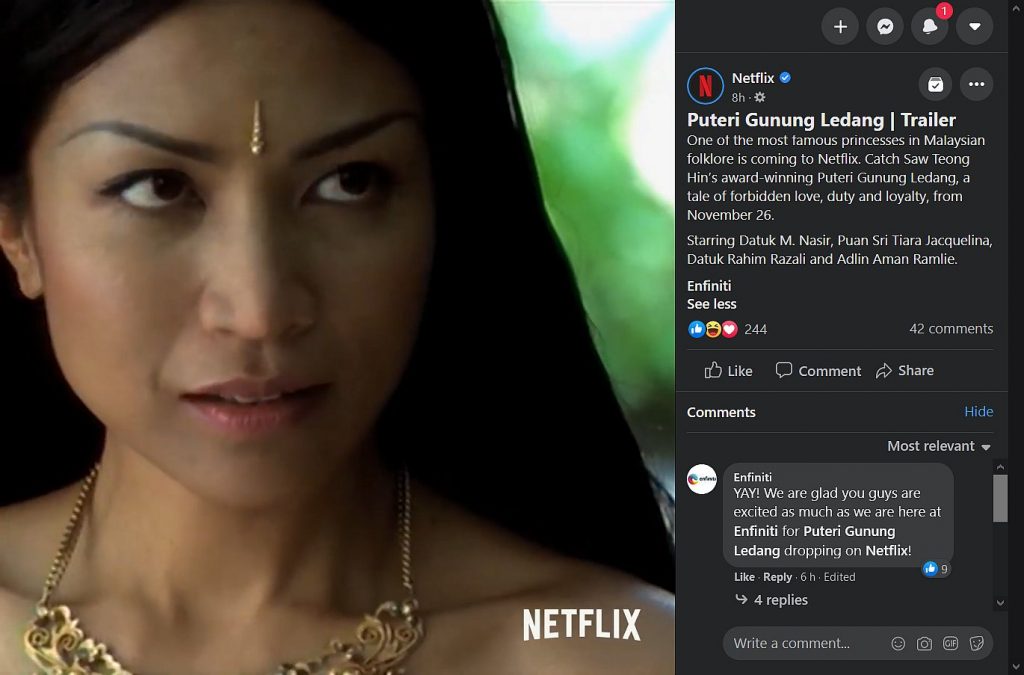Screen dimensions: 1024x675
Task: Share the Puteri Gunung Ledang trailer
Action: (904, 371)
